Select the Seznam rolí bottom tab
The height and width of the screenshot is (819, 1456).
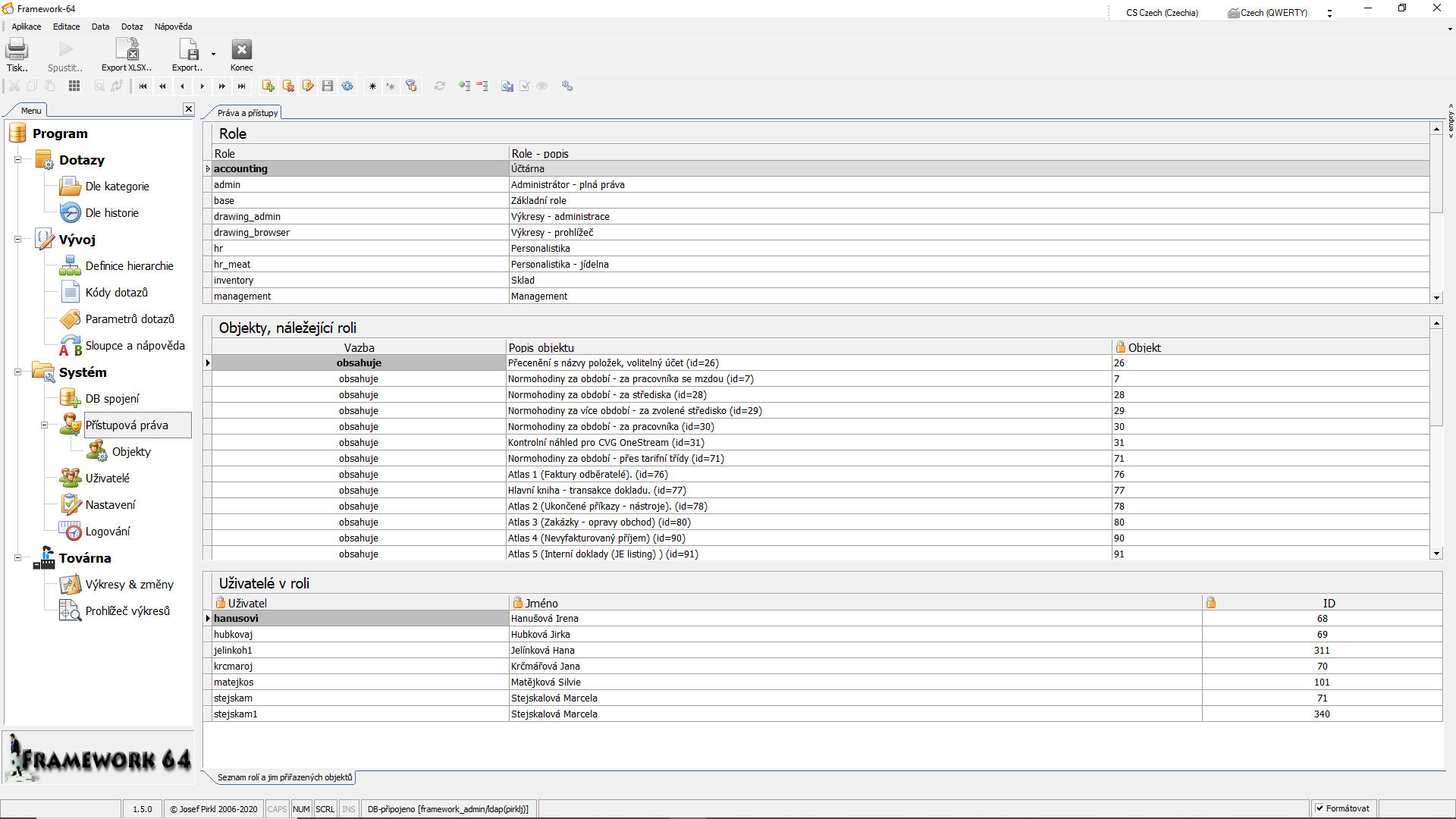(285, 777)
